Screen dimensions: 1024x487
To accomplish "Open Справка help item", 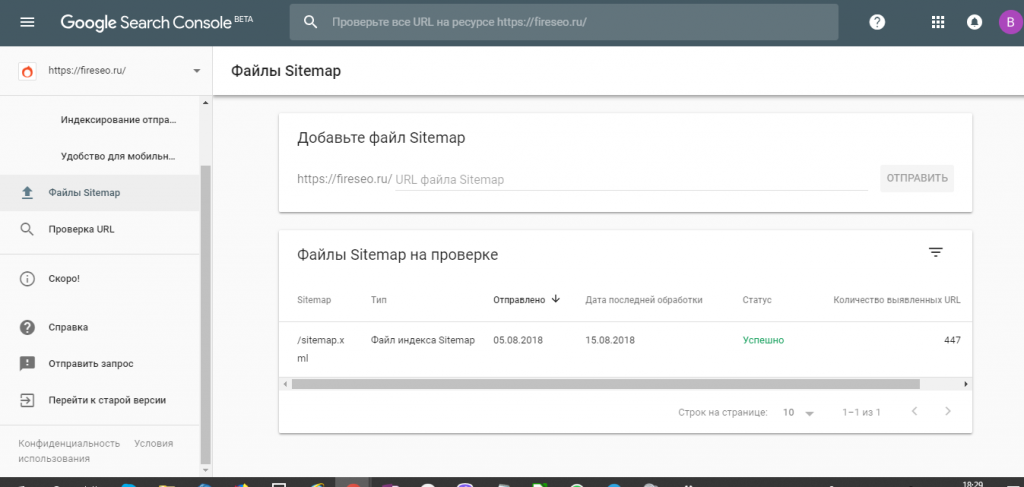I will click(68, 327).
